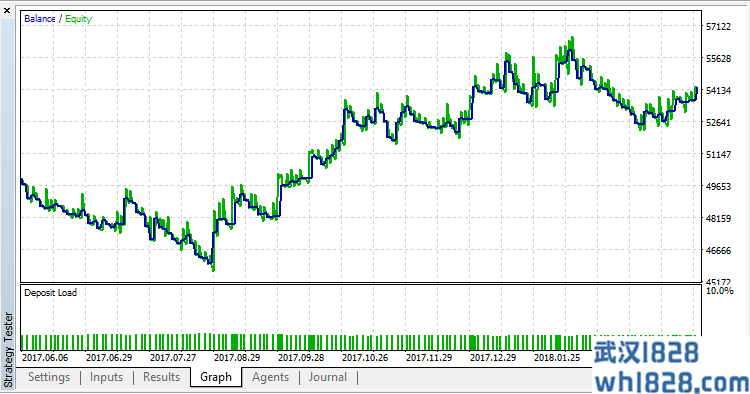Open the Journal tab
This screenshot has height=394, width=750.
click(328, 377)
